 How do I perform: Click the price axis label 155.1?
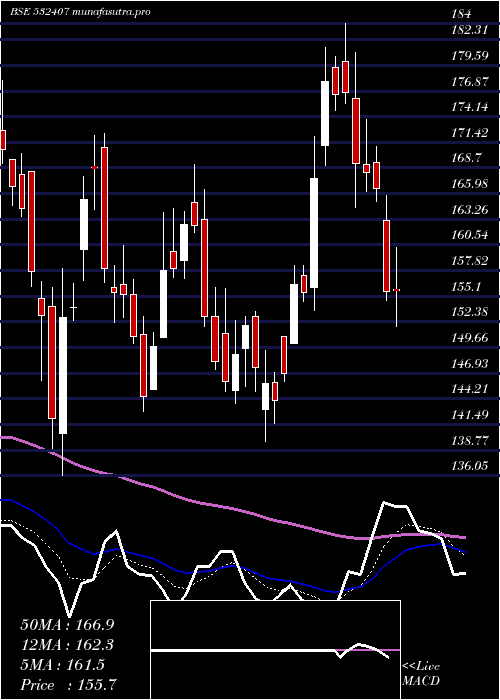coord(467,286)
